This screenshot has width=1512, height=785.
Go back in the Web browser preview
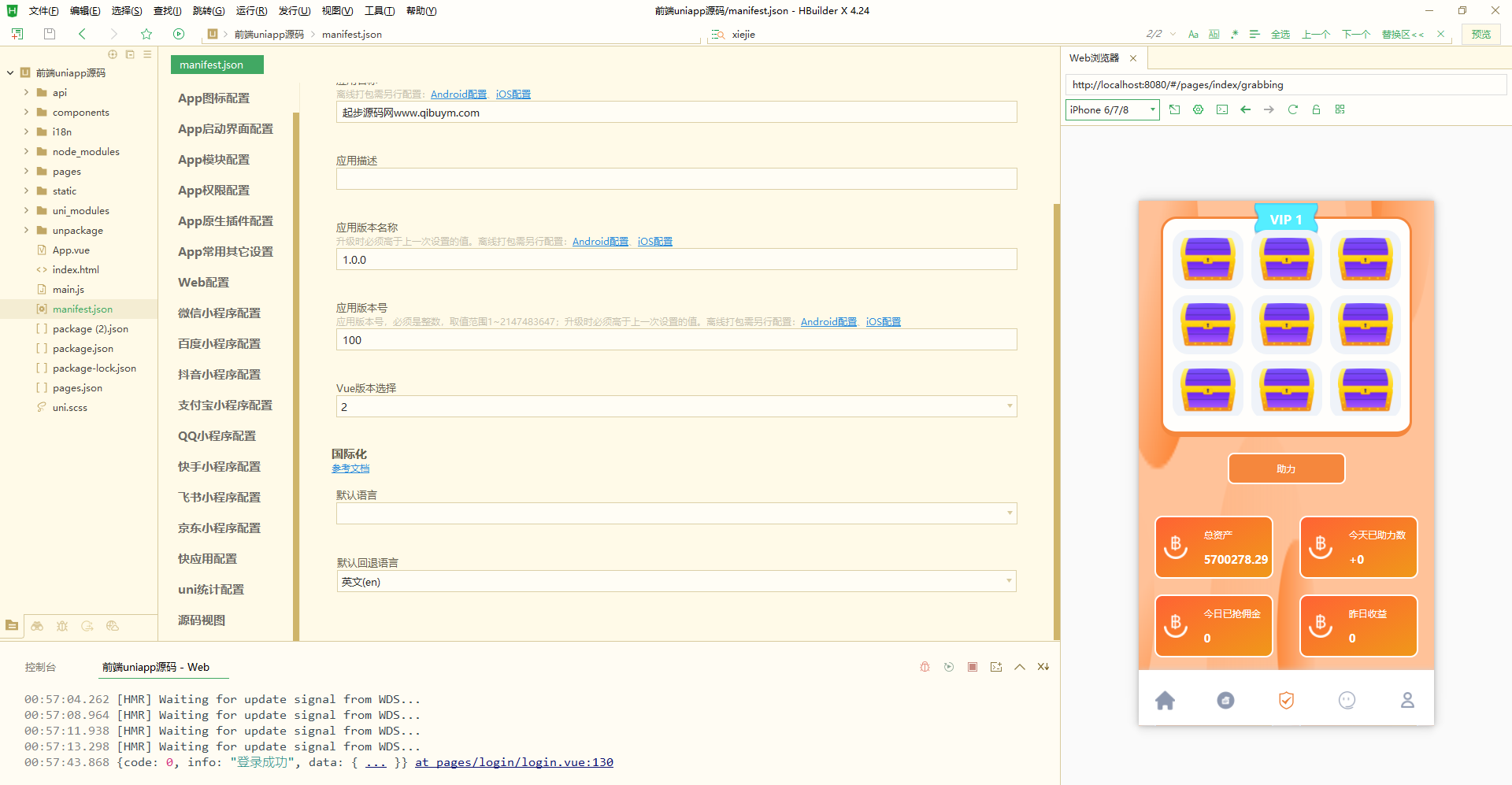(x=1245, y=109)
